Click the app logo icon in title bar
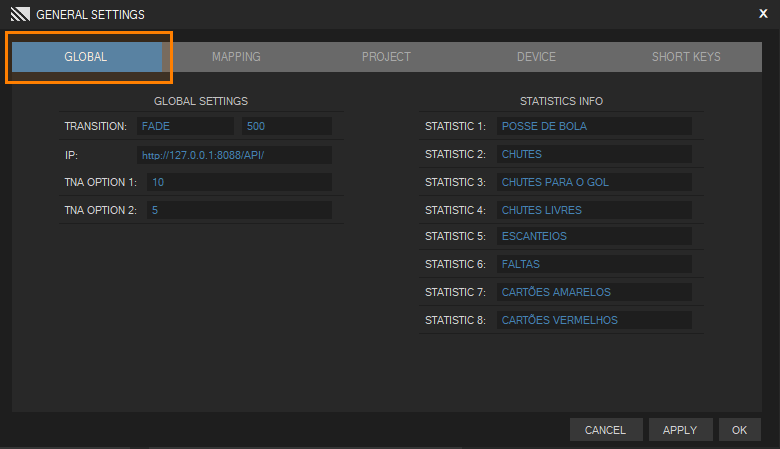This screenshot has width=780, height=449. (x=20, y=14)
